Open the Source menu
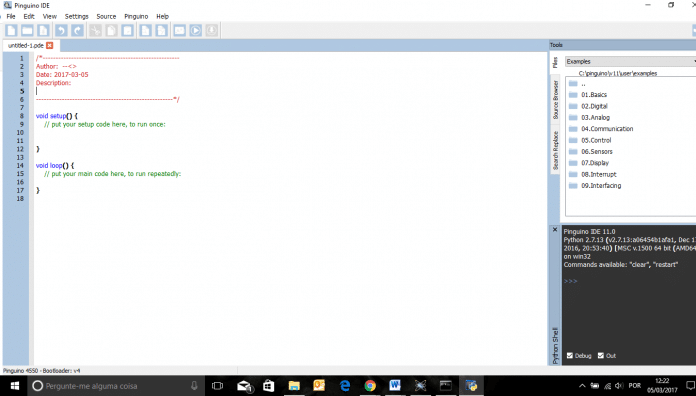 [106, 16]
